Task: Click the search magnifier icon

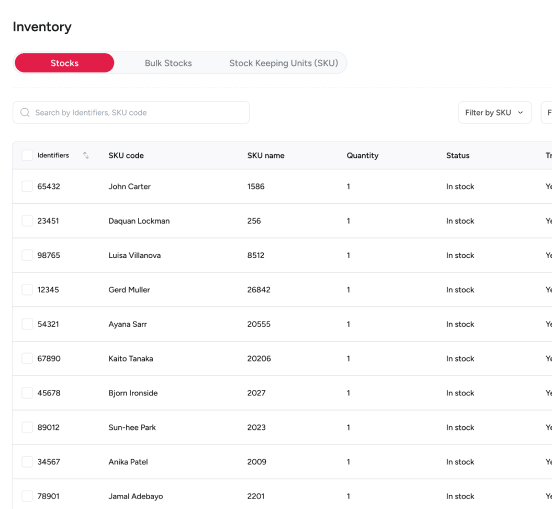Action: (x=25, y=113)
